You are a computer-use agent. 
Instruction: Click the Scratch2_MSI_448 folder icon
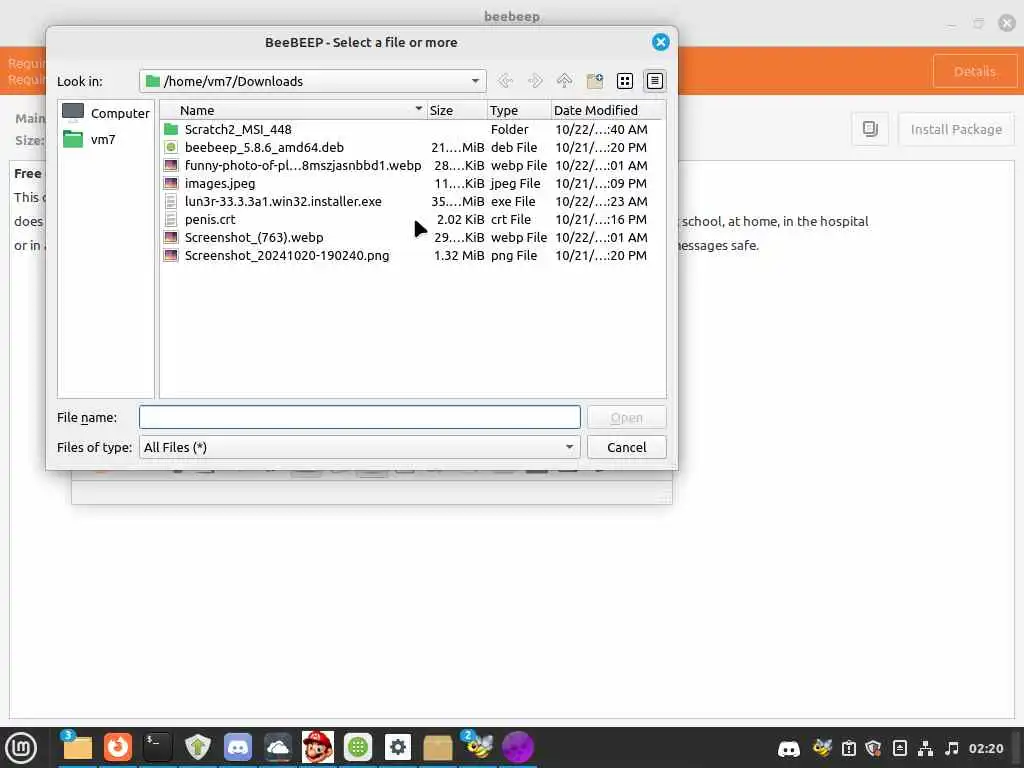point(171,129)
